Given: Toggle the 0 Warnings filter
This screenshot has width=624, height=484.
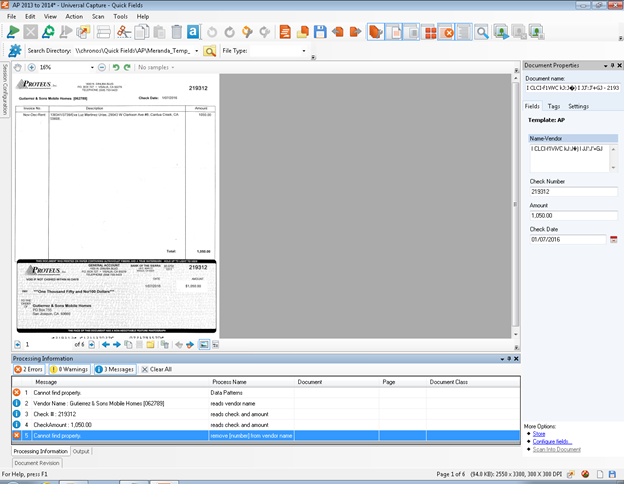Looking at the screenshot, I should coord(69,369).
